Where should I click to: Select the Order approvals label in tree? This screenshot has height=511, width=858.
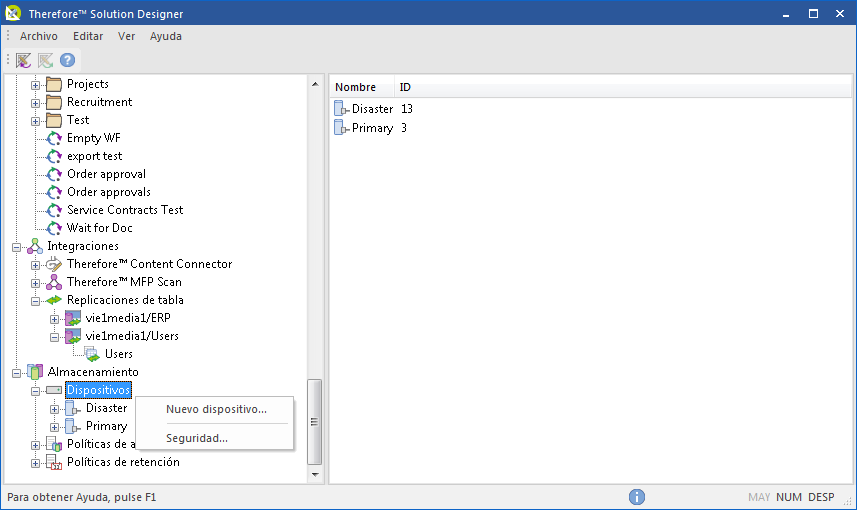pyautogui.click(x=109, y=192)
